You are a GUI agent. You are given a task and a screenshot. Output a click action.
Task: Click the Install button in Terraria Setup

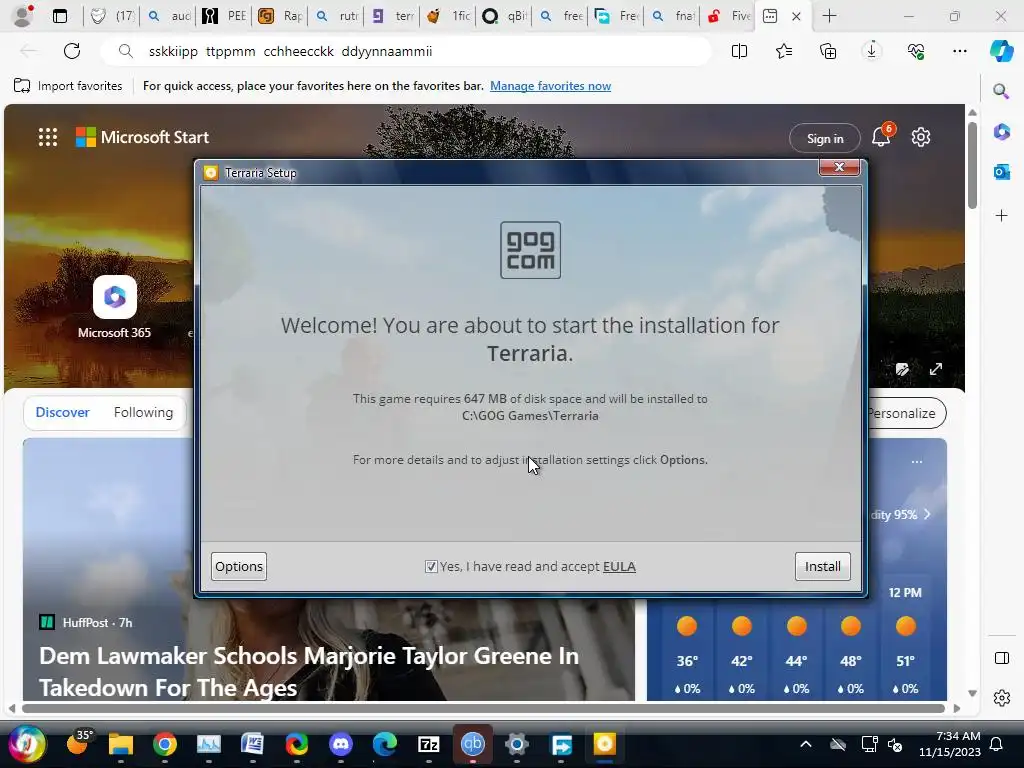pos(822,566)
